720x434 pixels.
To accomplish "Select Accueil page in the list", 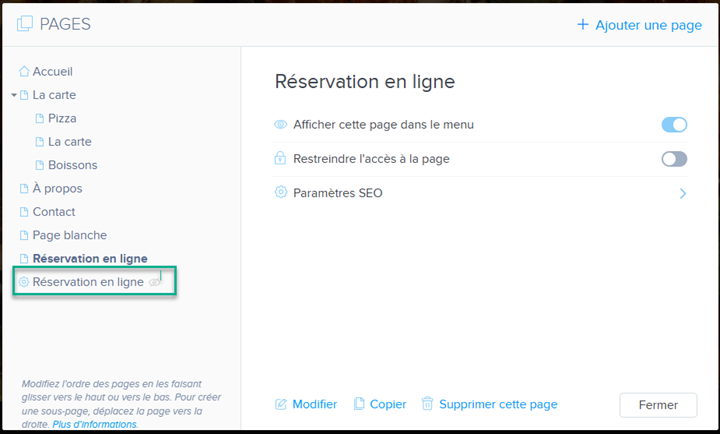I will (x=52, y=71).
